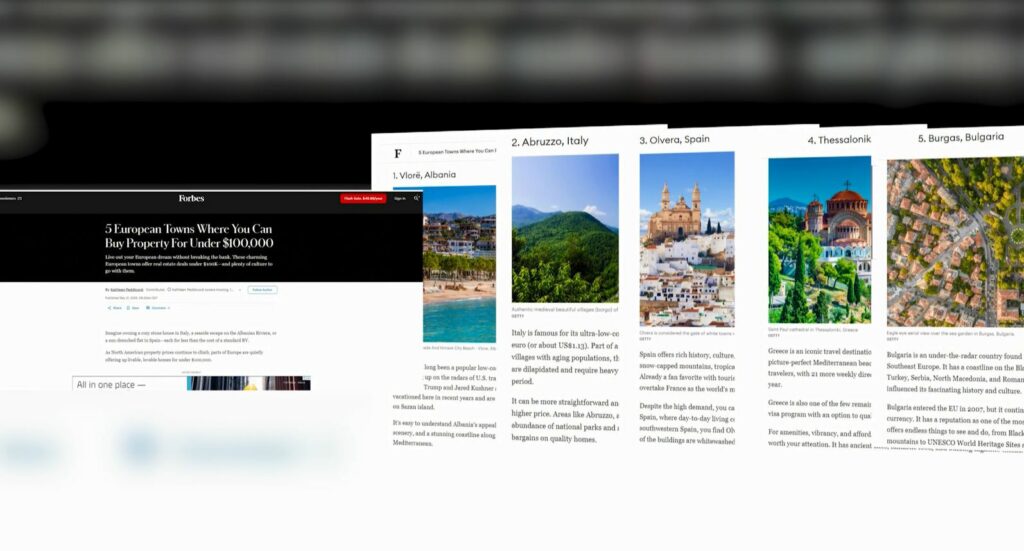Click the article headline about European towns
Screen dimensions: 1024x551
pyautogui.click(x=189, y=236)
